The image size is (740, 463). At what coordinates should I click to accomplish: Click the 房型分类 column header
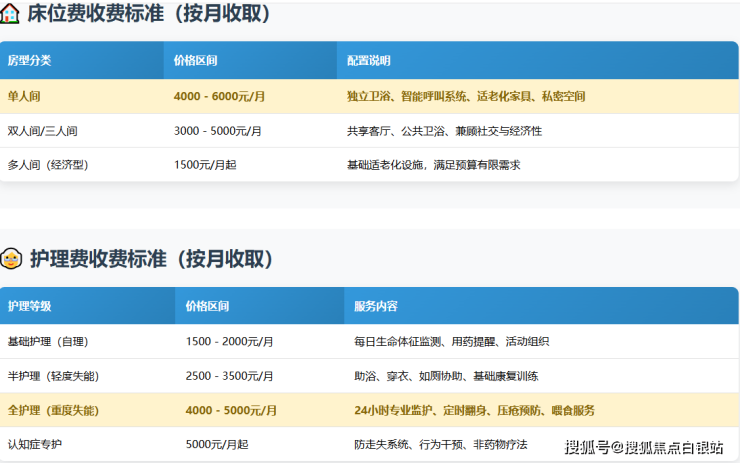tap(29, 61)
